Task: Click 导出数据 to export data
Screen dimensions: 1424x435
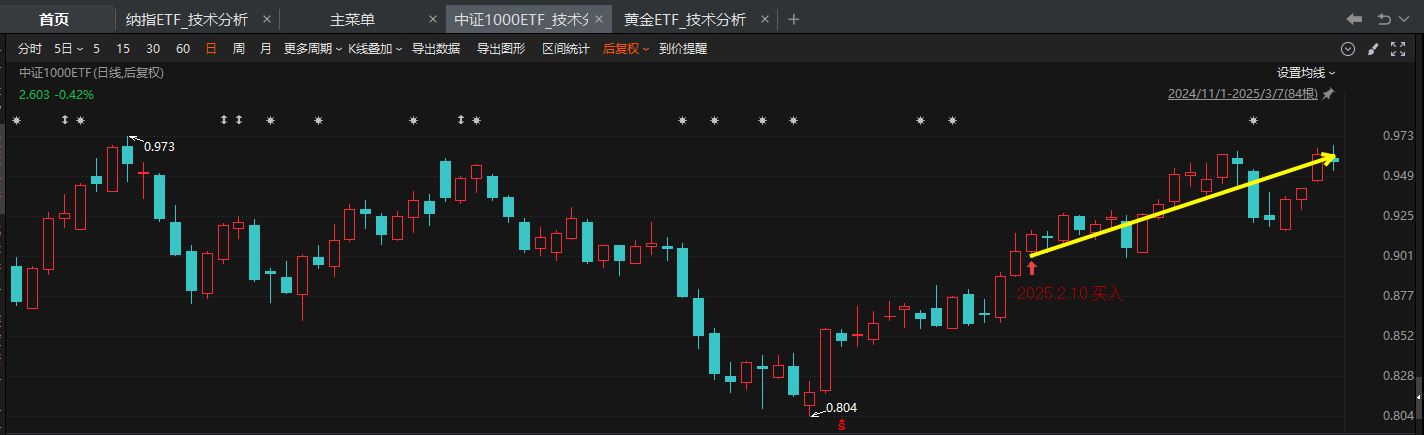Action: point(436,48)
